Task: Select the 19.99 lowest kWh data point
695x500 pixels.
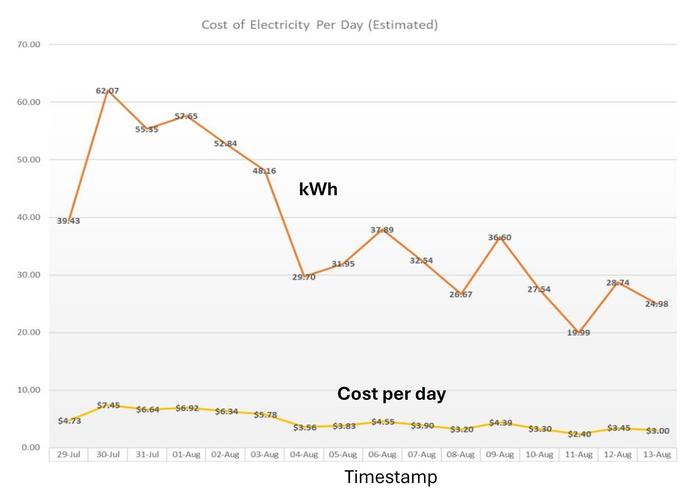Action: pos(578,332)
